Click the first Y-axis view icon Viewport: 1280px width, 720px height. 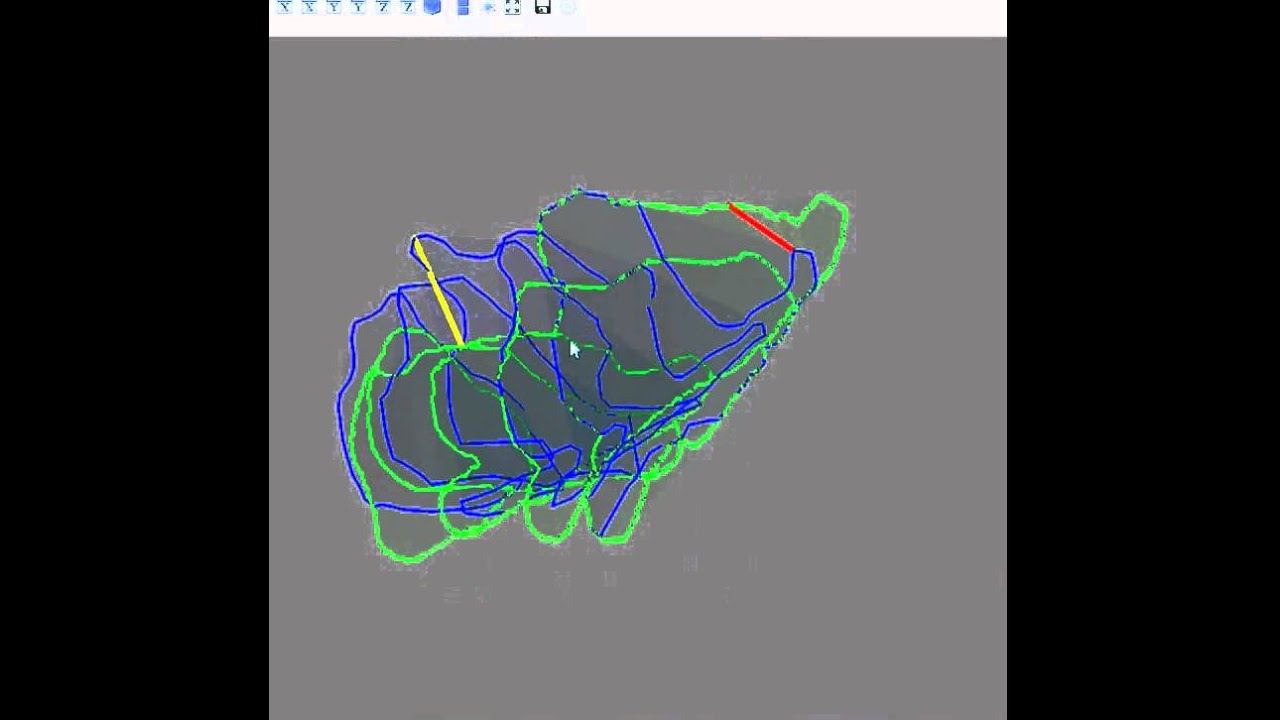coord(333,7)
